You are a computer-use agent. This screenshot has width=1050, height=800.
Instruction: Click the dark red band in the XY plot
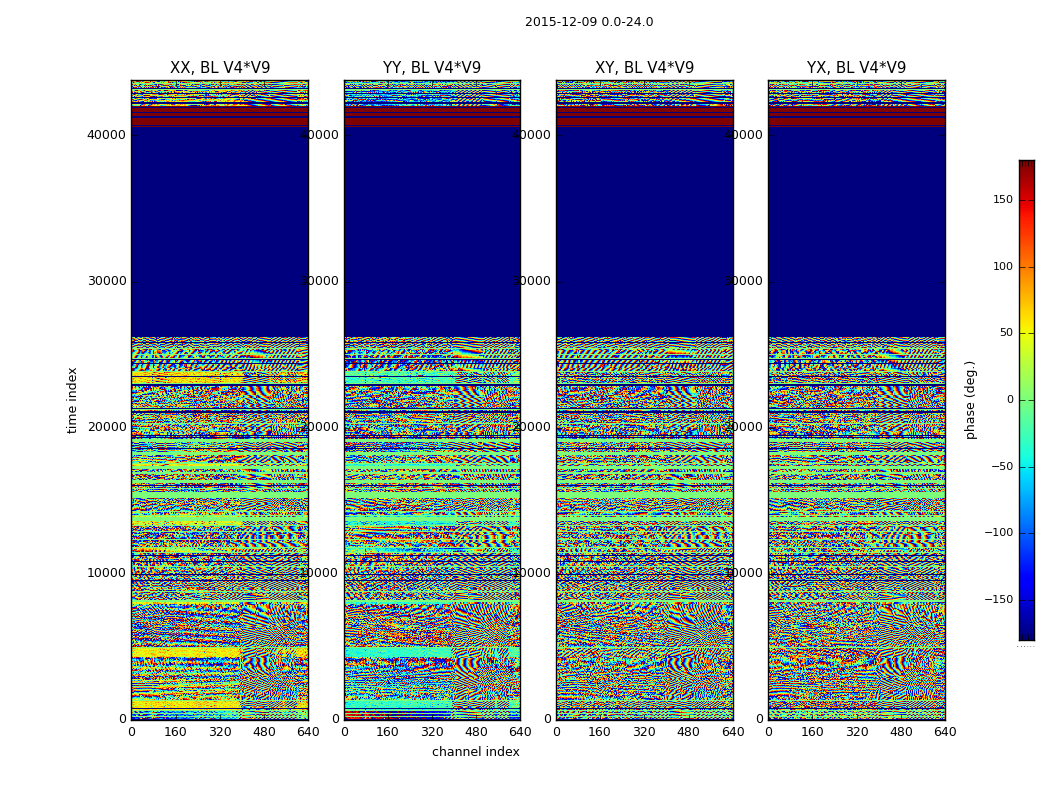[644, 116]
